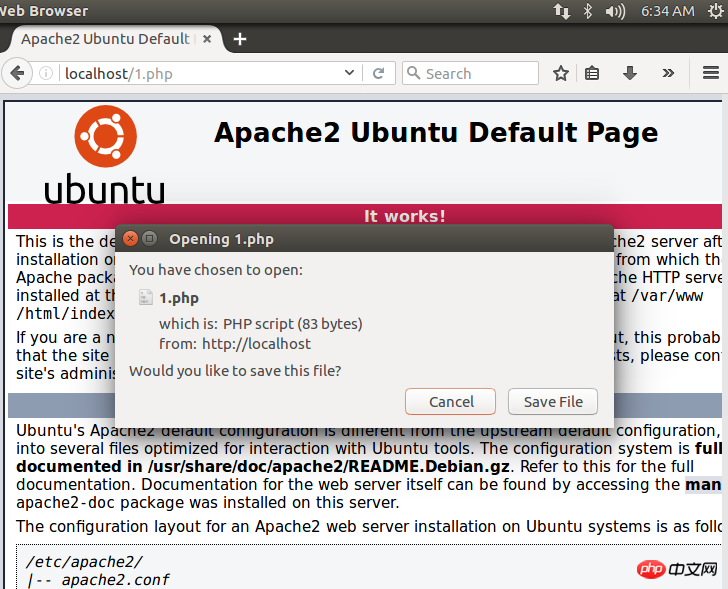Screen dimensions: 728x589
Task: Open site information icon in address bar
Action: [46, 73]
